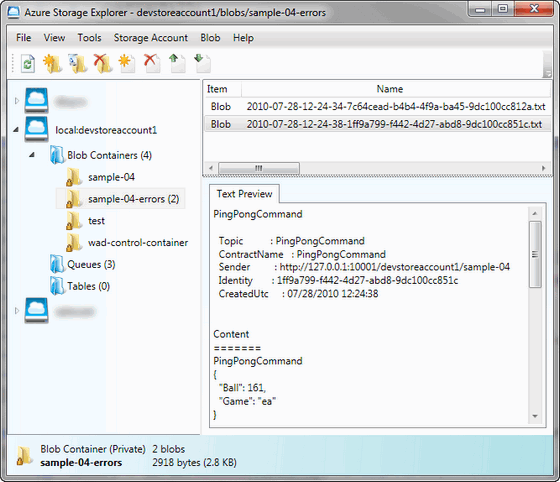Click the Copy Container toolbar icon

click(x=78, y=64)
